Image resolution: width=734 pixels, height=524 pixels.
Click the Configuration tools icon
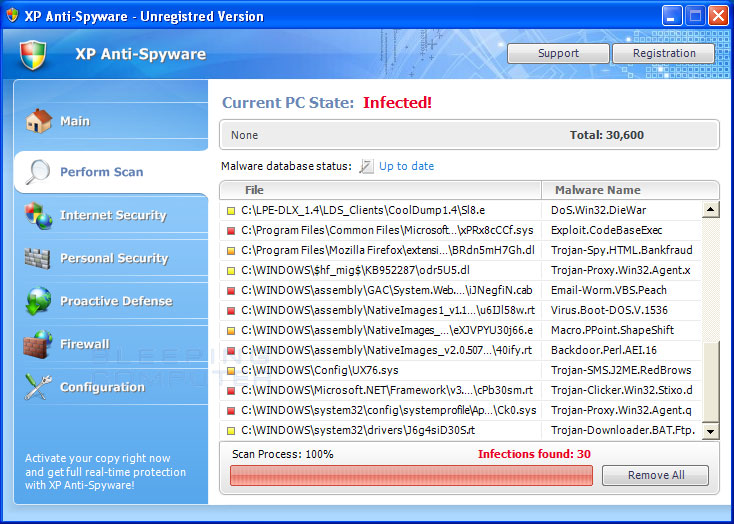tap(38, 387)
